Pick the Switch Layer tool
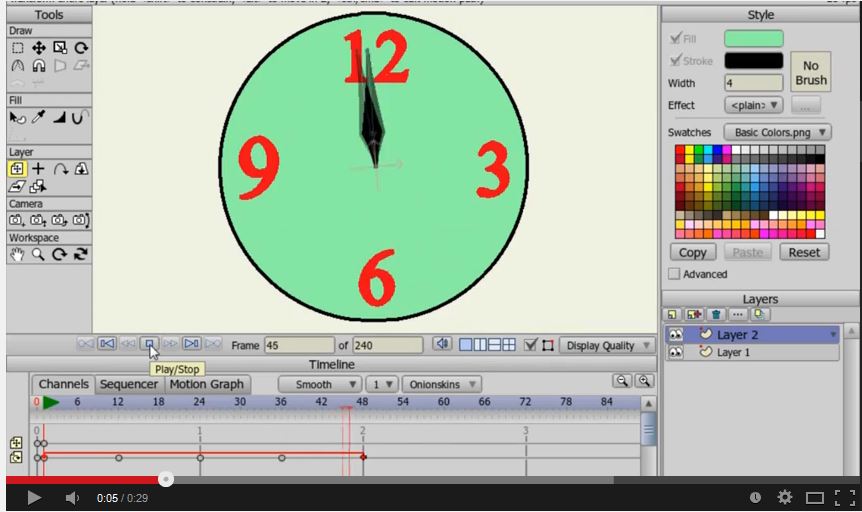Screen dimensions: 862x512 click(38, 186)
